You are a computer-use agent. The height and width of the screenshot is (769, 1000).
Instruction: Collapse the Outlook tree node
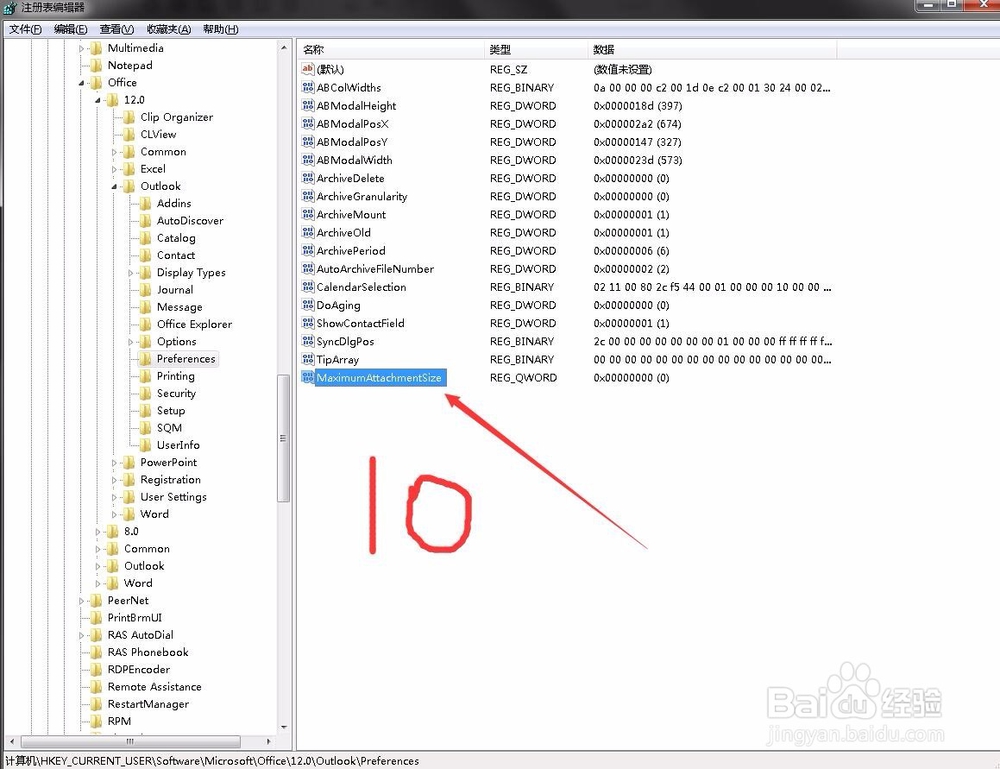(x=115, y=187)
